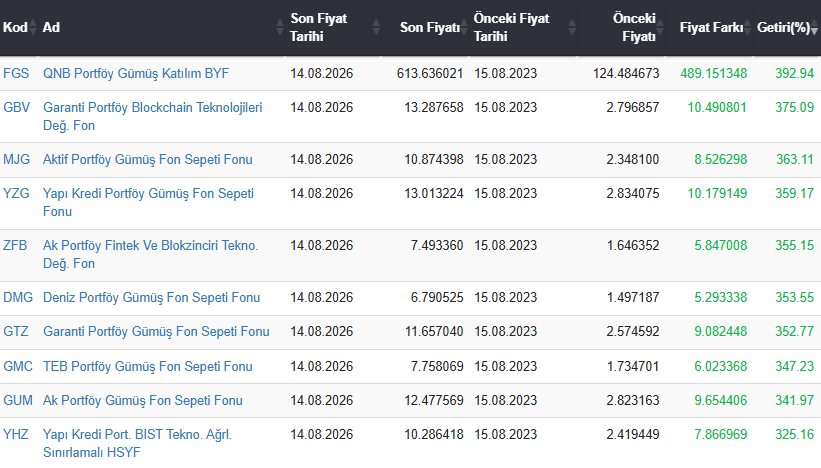Open Aktif Portföy Gümüş Fon Sepeti Fonu
This screenshot has width=821, height=468.
pos(148,159)
